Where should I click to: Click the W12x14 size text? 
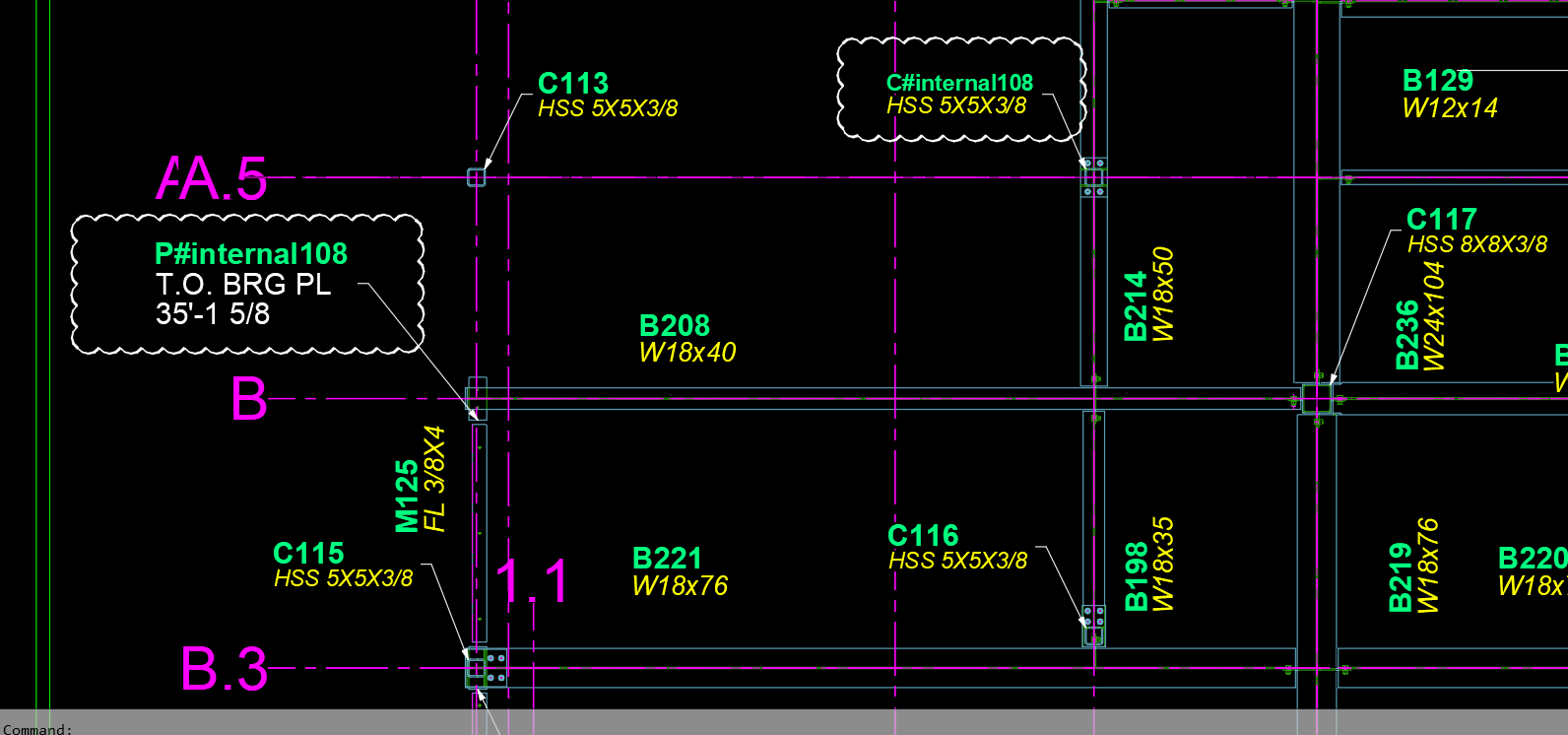[x=1450, y=108]
